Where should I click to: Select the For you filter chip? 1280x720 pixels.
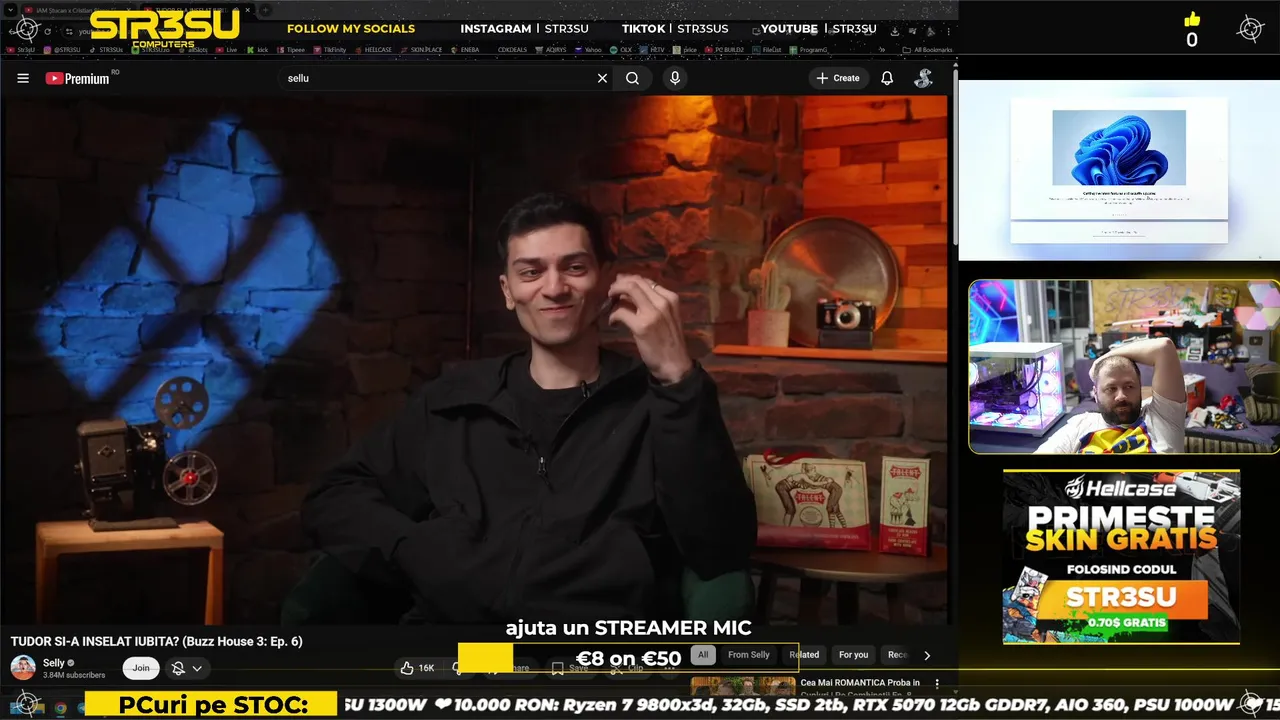[x=853, y=655]
